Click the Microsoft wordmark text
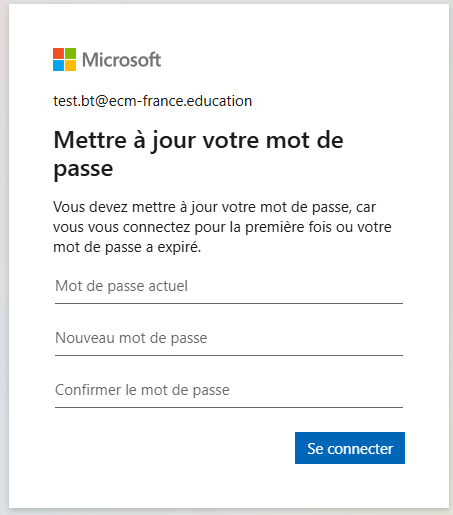The image size is (453, 515). click(122, 60)
